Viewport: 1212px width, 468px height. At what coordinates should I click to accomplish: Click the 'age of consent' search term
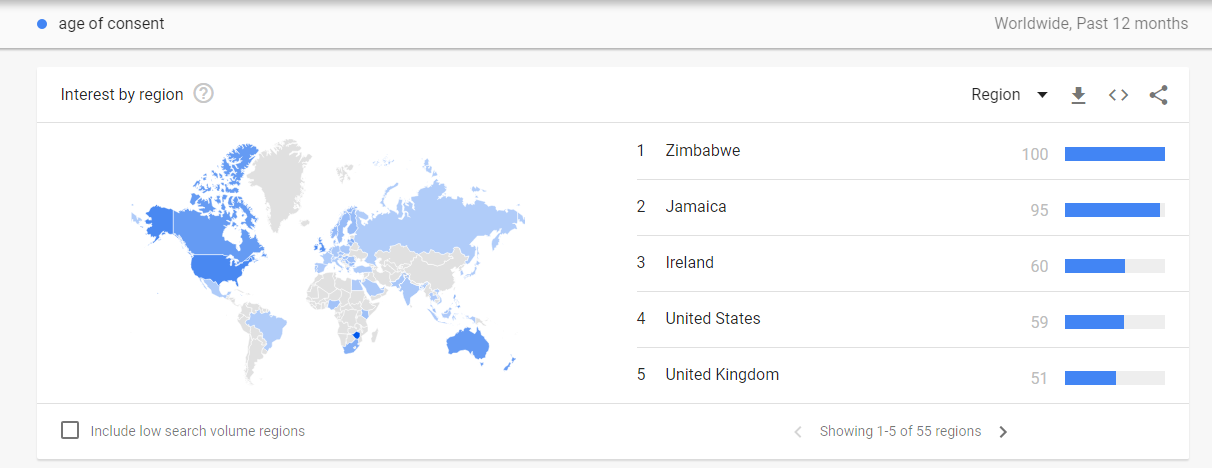(111, 24)
